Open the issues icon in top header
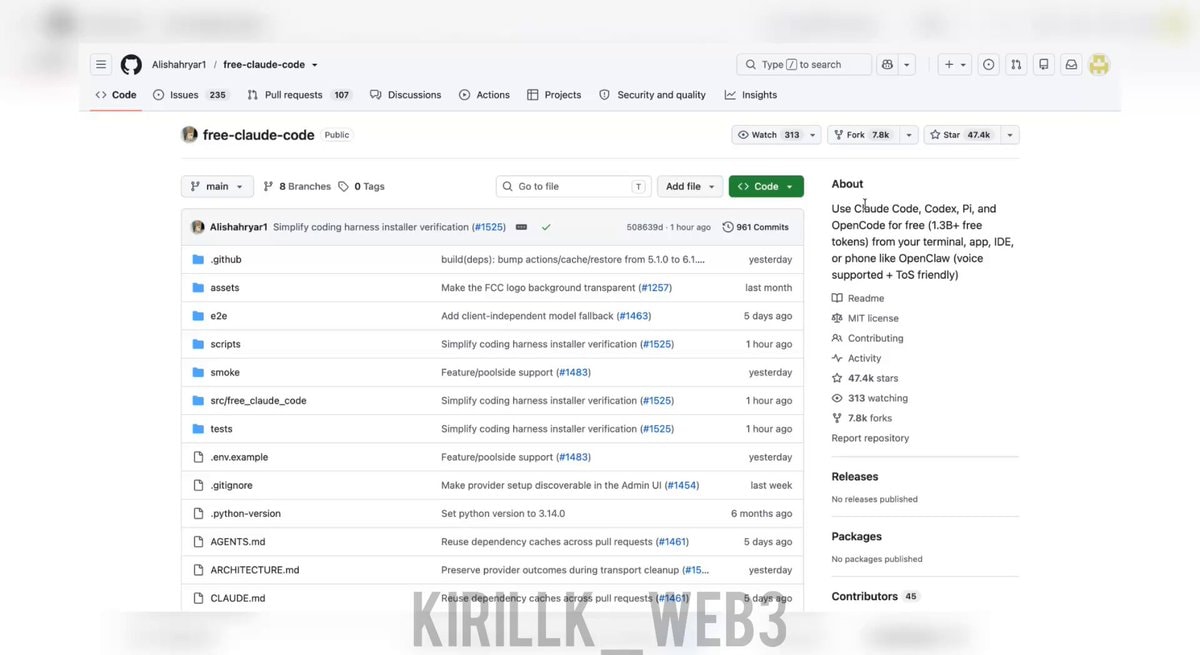This screenshot has width=1200, height=655. pos(989,65)
